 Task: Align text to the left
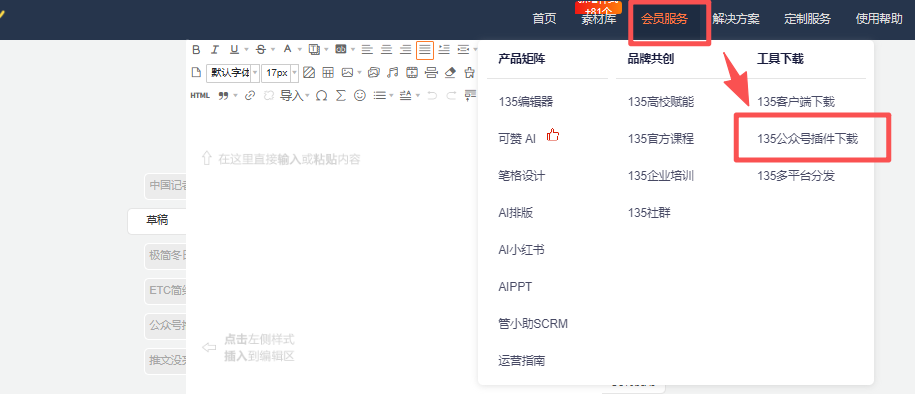pos(367,50)
